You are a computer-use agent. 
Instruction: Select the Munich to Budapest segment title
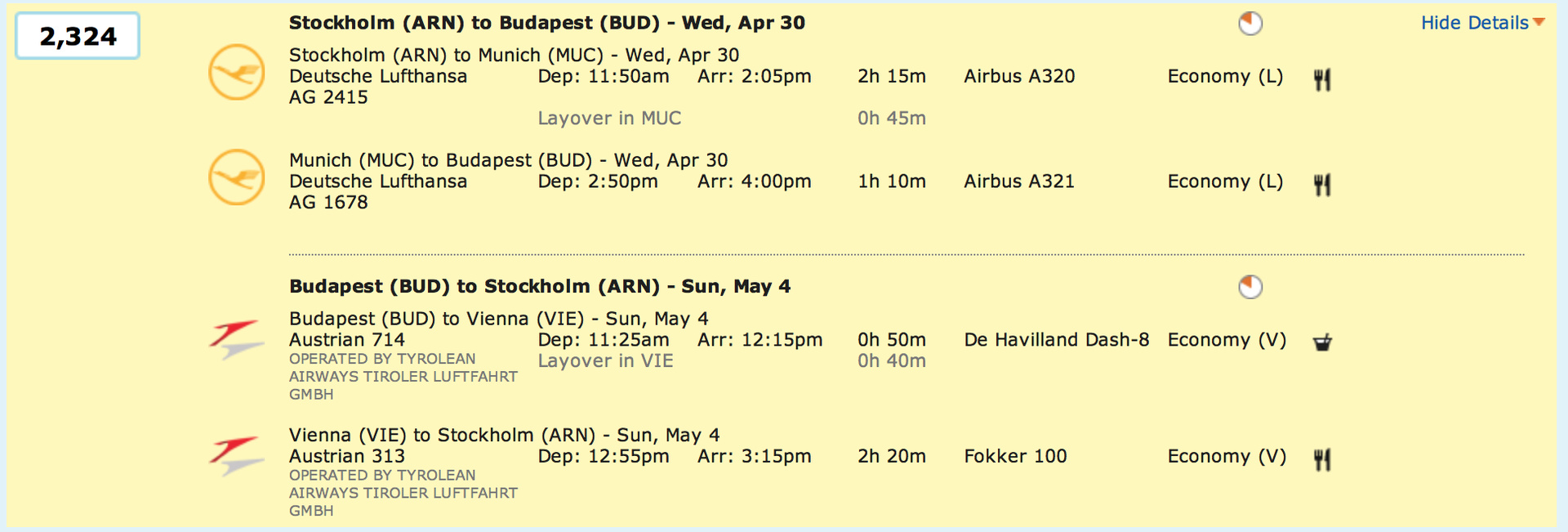tap(508, 160)
